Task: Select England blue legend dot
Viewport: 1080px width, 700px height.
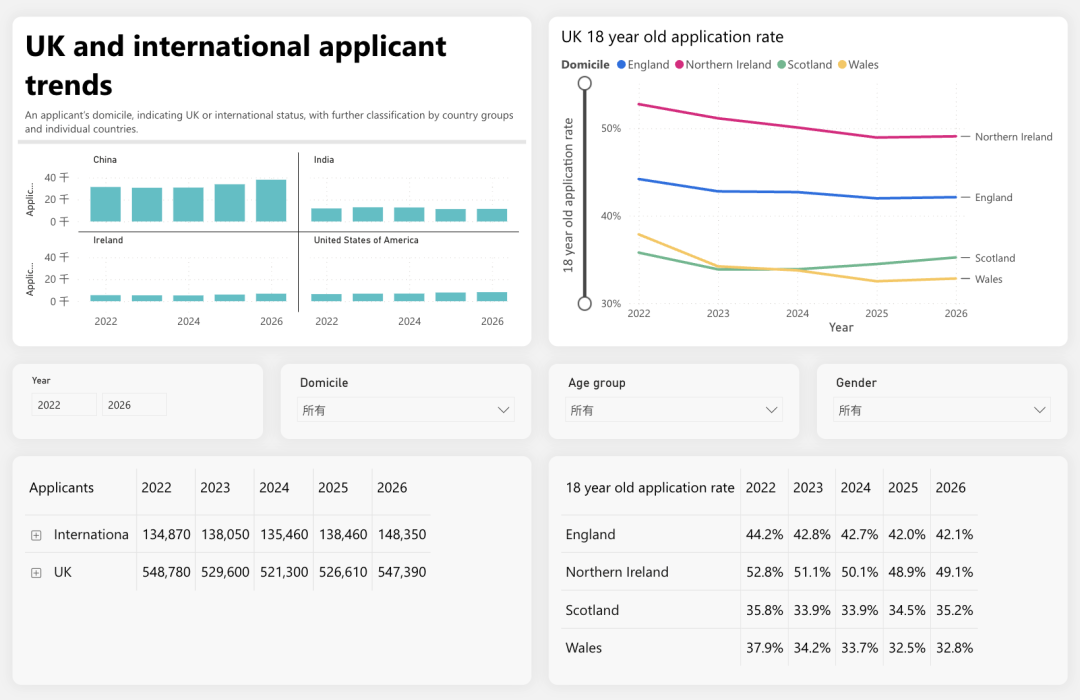Action: [621, 65]
